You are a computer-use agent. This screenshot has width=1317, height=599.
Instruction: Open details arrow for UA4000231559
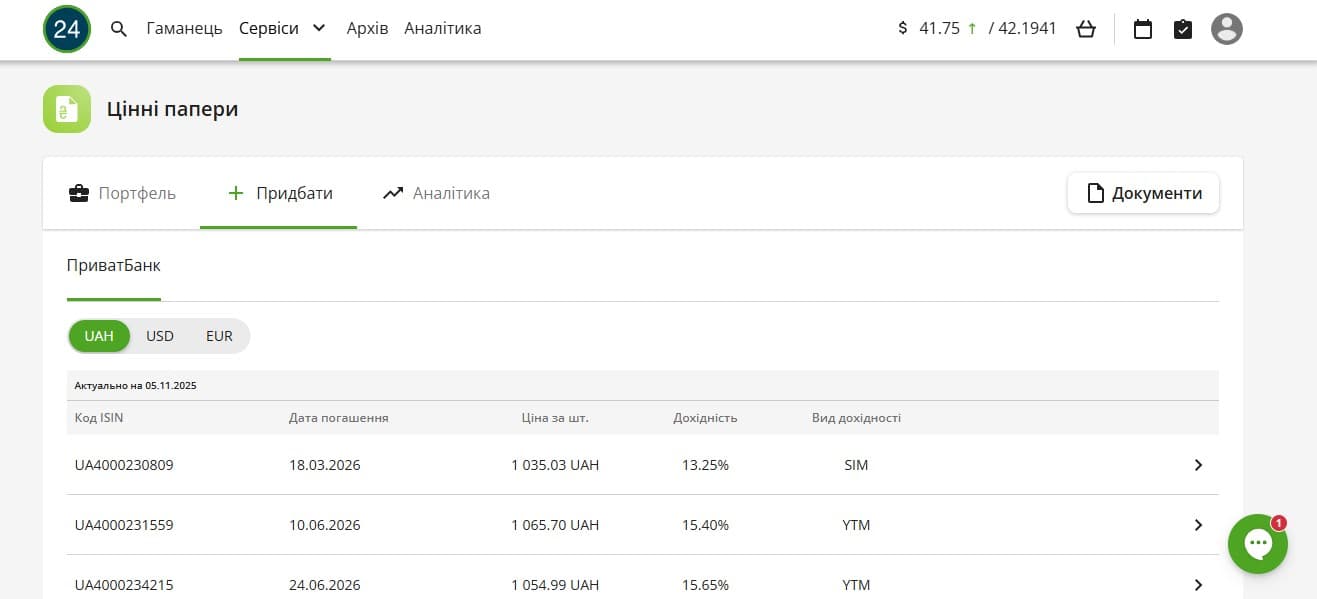pyautogui.click(x=1198, y=525)
